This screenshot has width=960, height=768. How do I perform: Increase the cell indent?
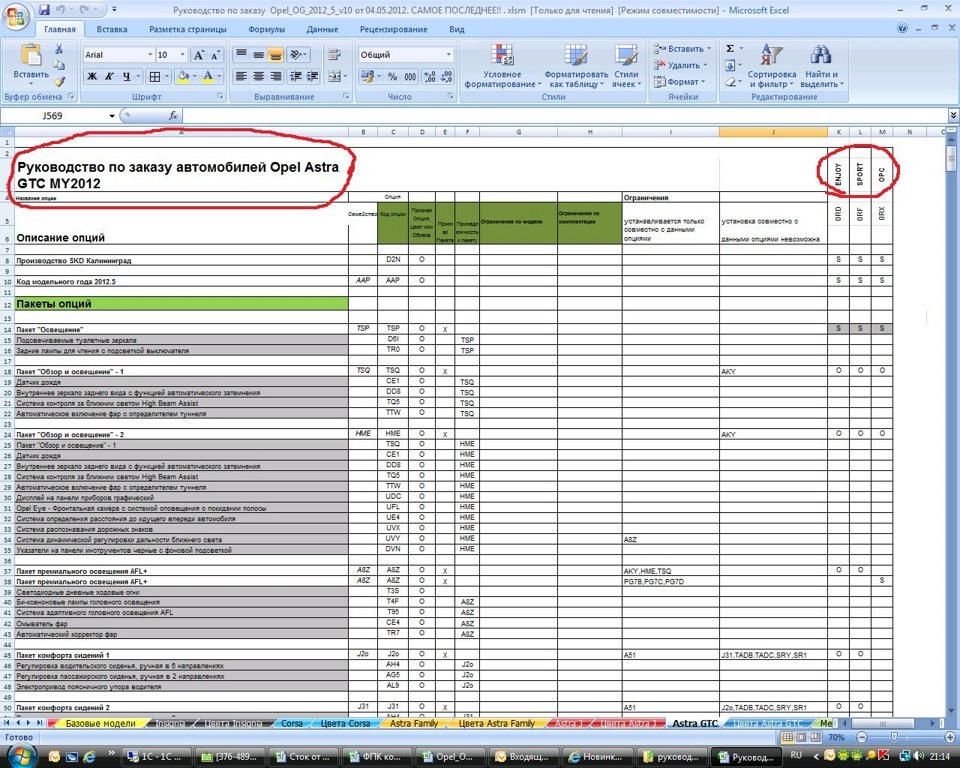click(313, 77)
